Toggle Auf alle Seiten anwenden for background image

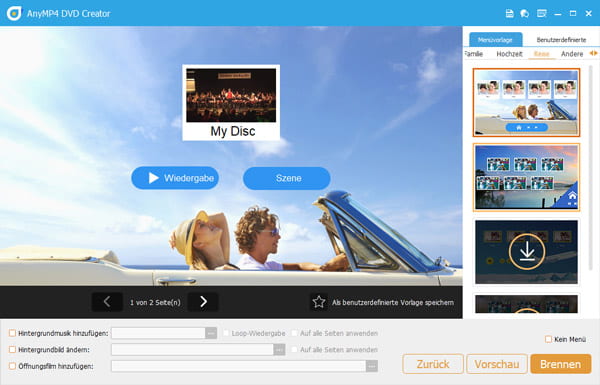point(294,349)
